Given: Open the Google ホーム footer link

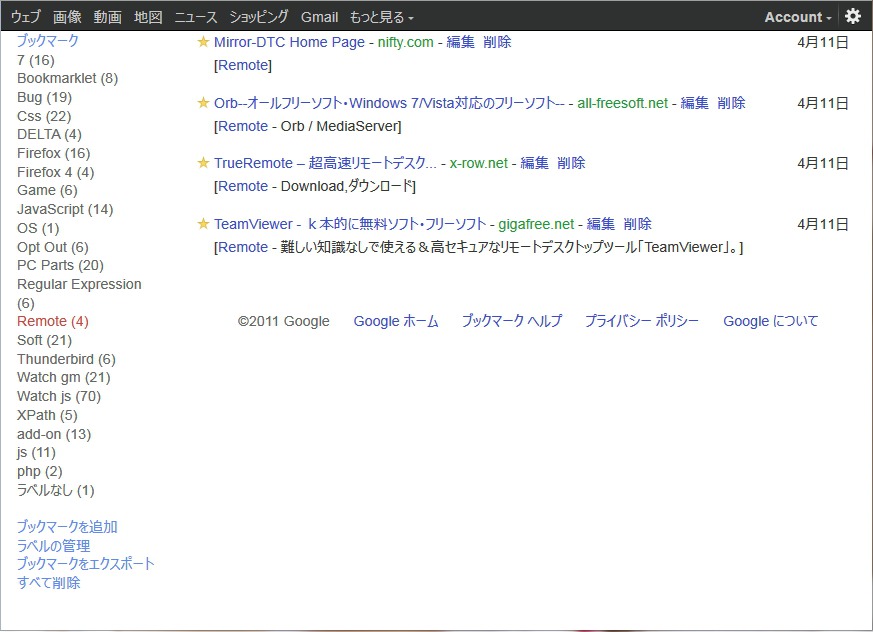Looking at the screenshot, I should coord(395,321).
